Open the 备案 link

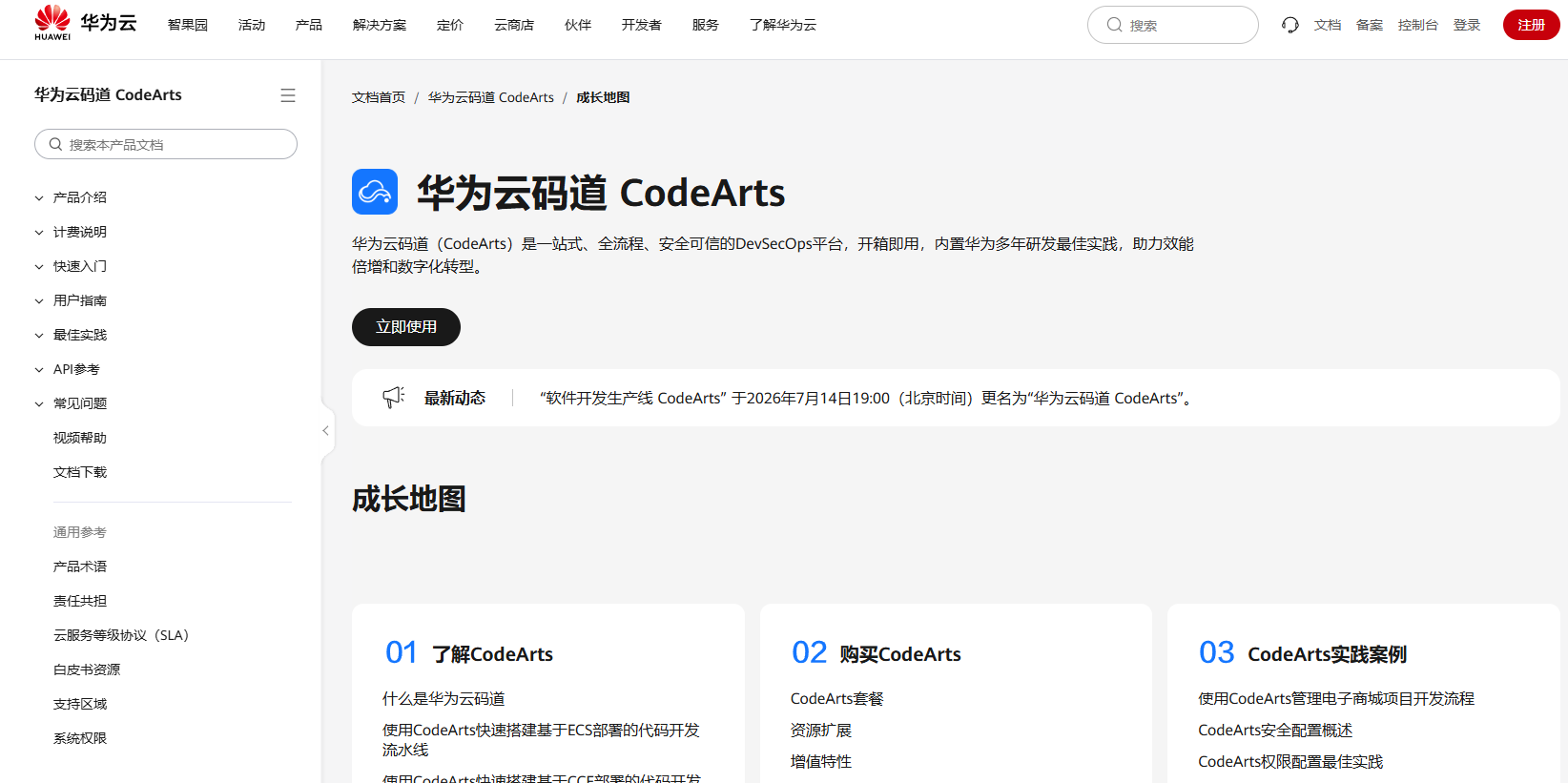(x=1370, y=25)
